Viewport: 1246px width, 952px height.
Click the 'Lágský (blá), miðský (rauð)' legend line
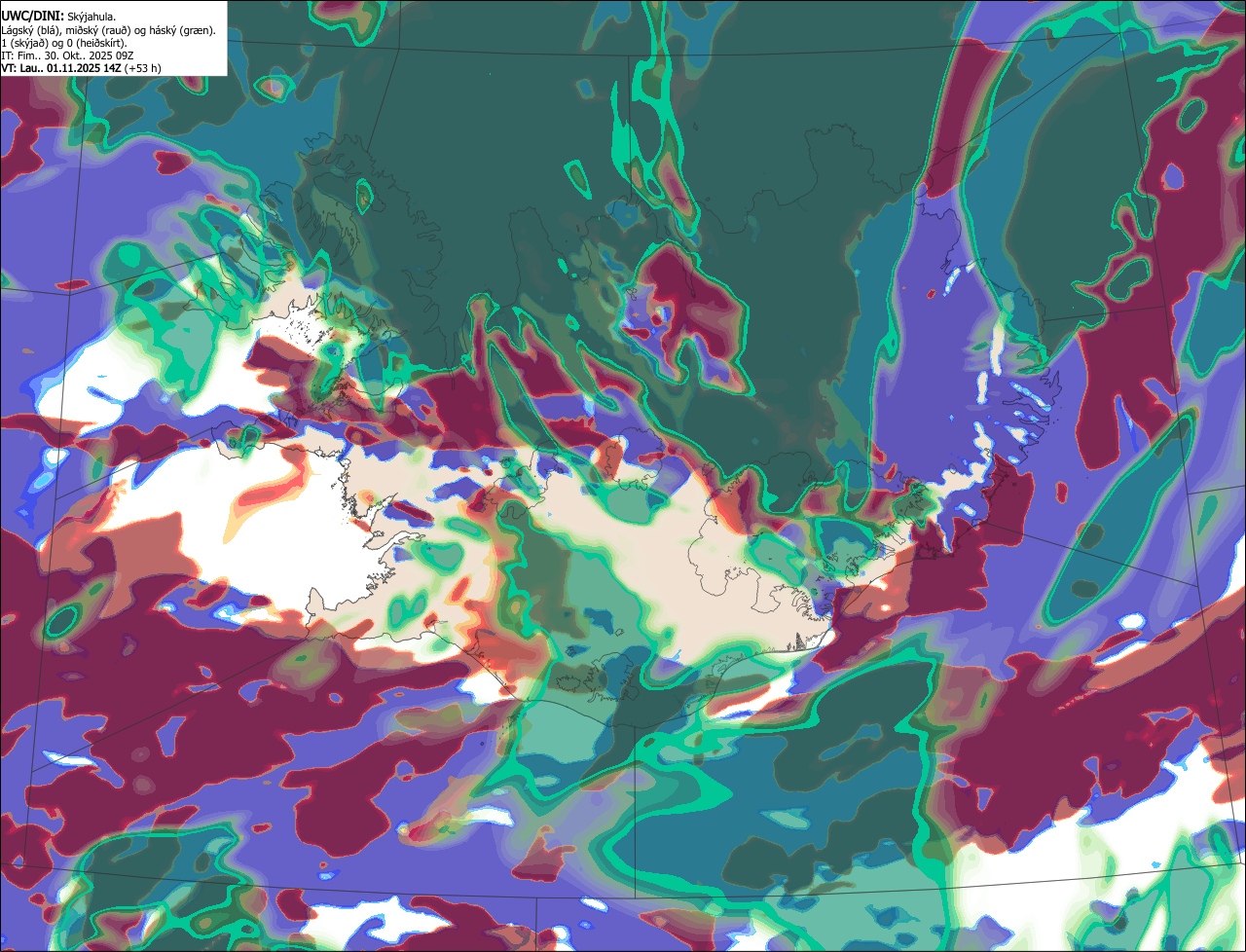108,30
